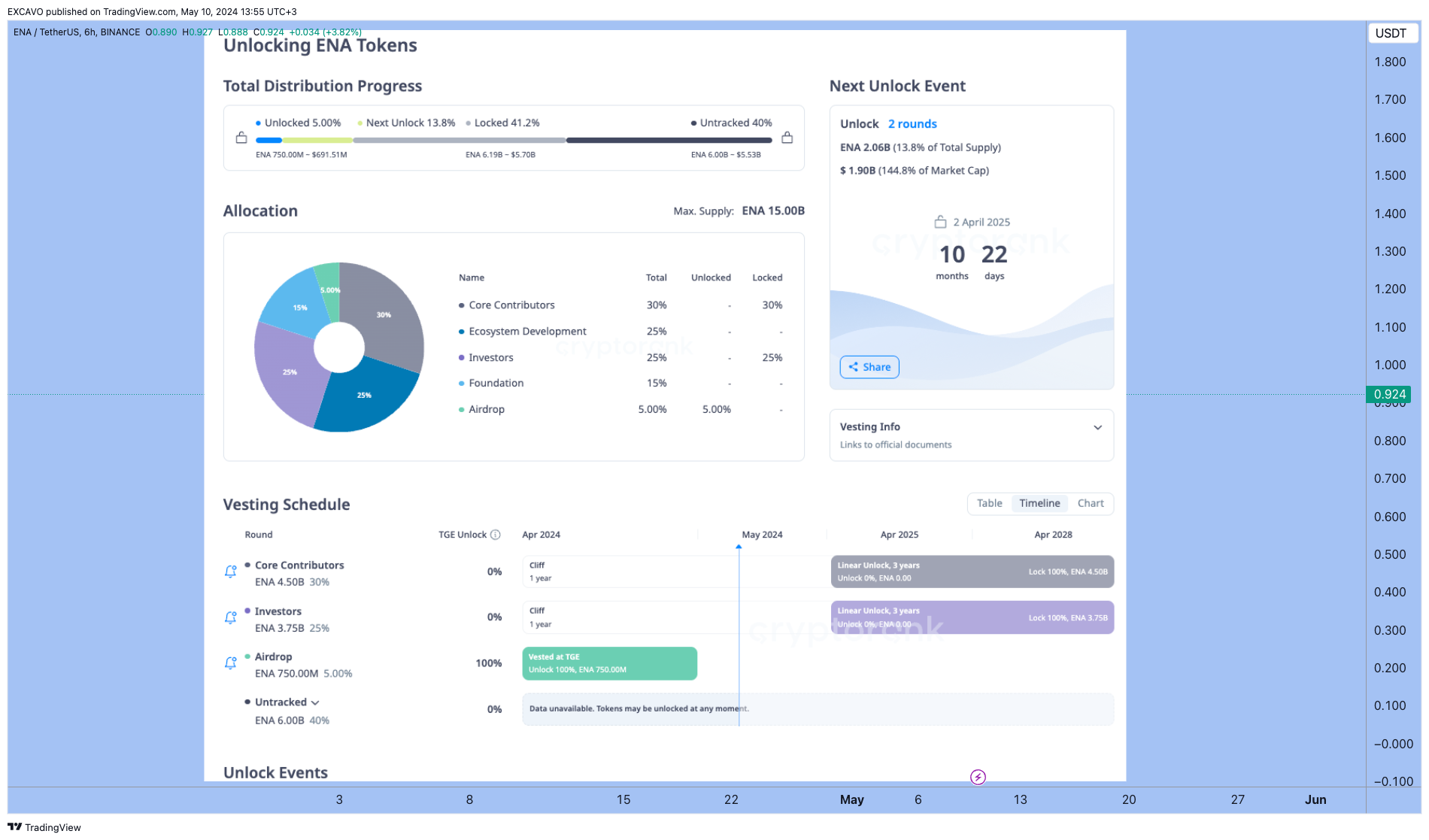
Task: Expand the Vesting Info panel chevron
Action: pos(1098,428)
